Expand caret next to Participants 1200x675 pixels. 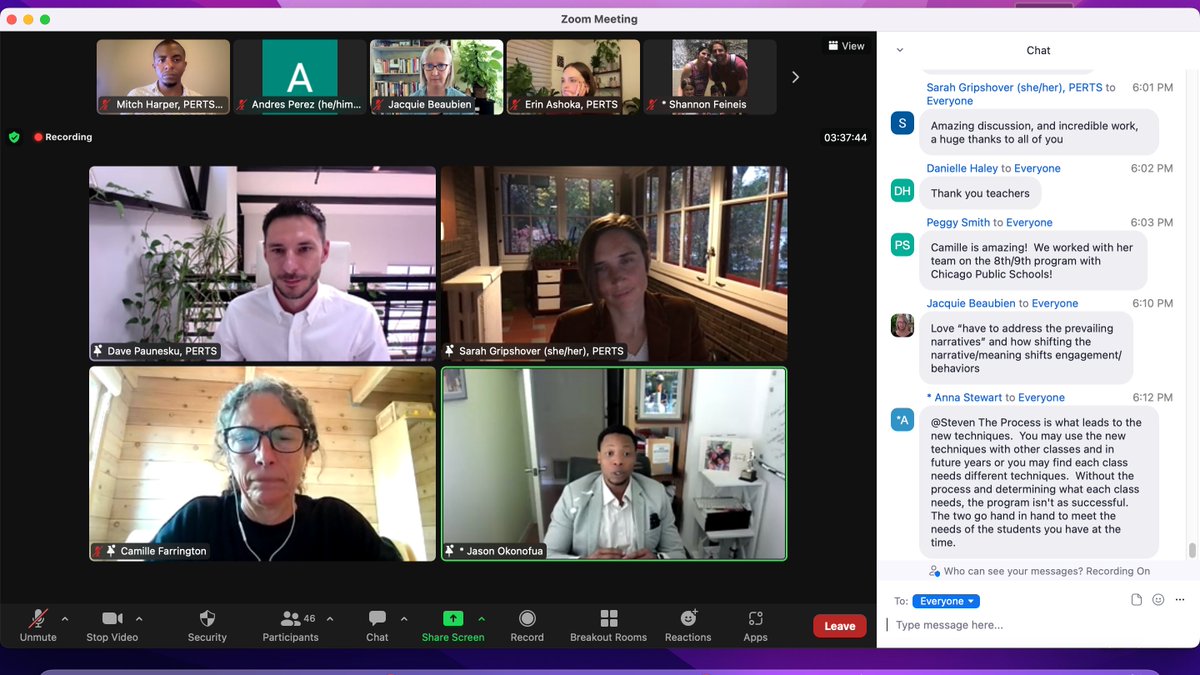330,619
